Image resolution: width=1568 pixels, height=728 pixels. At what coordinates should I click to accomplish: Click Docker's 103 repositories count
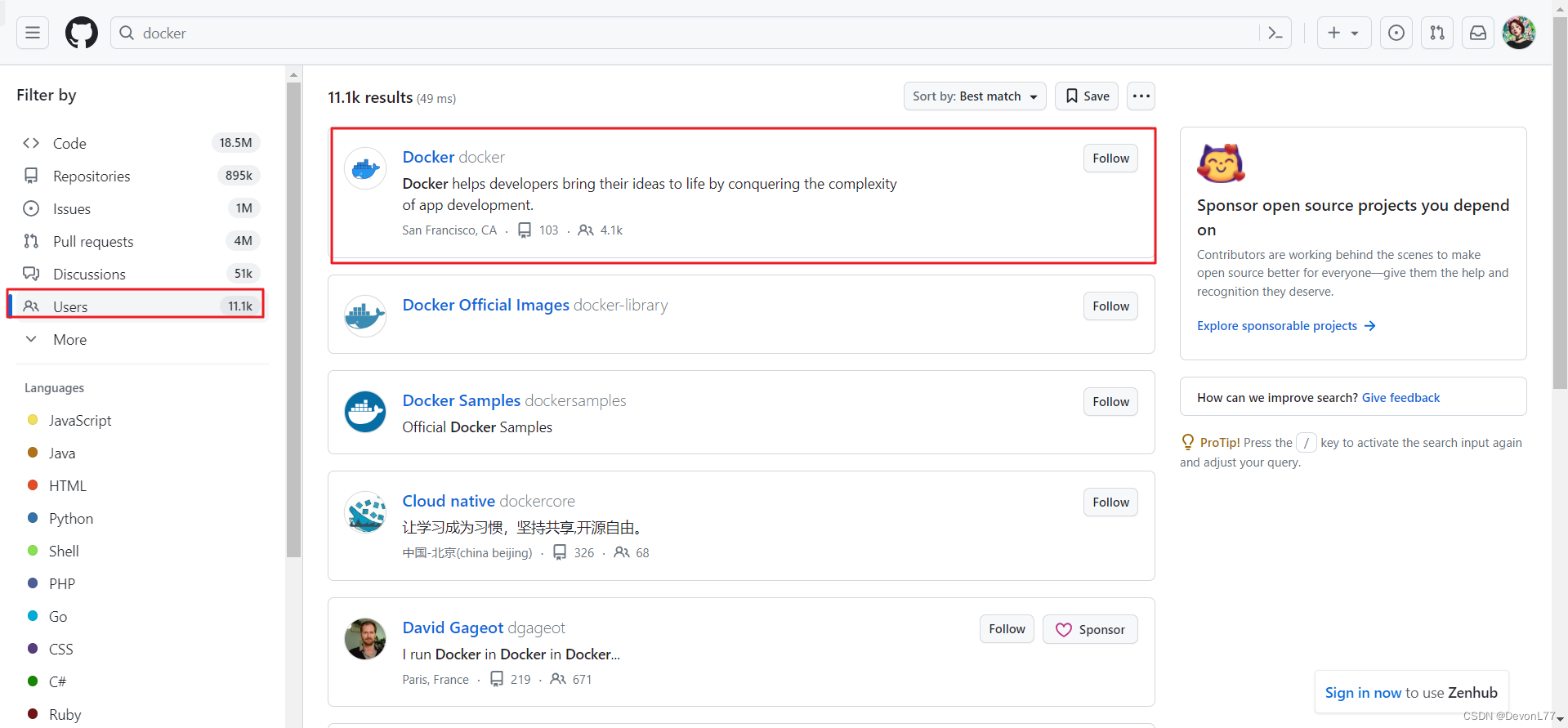click(538, 230)
